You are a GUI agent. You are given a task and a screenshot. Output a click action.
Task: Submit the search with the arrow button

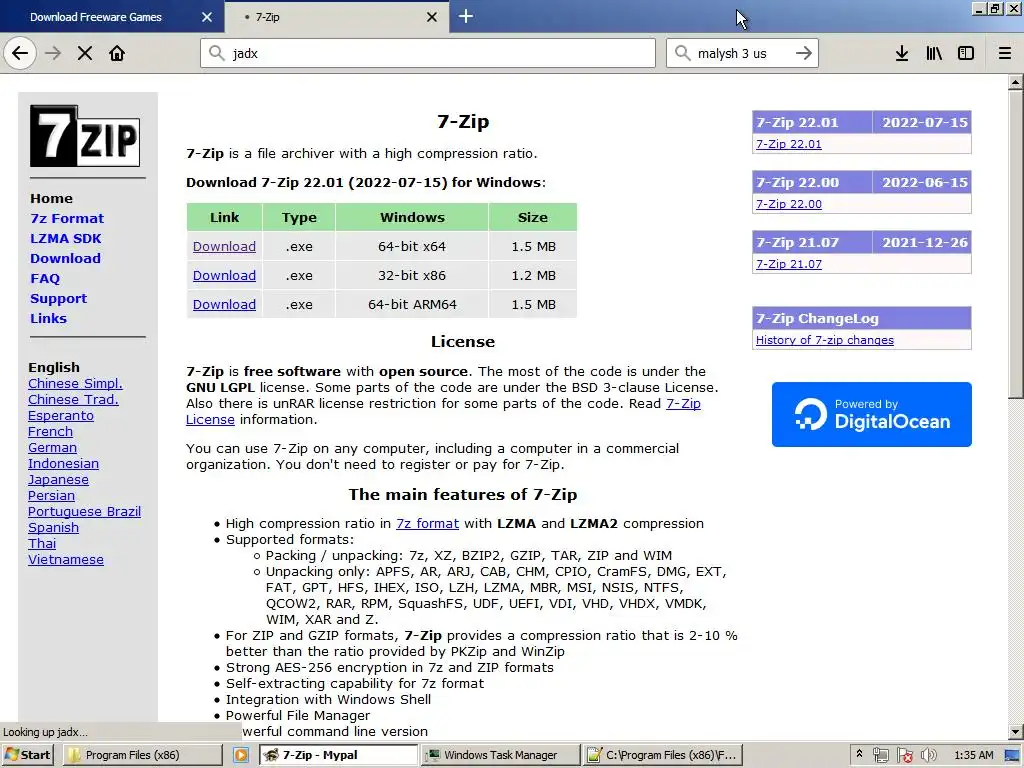point(803,53)
